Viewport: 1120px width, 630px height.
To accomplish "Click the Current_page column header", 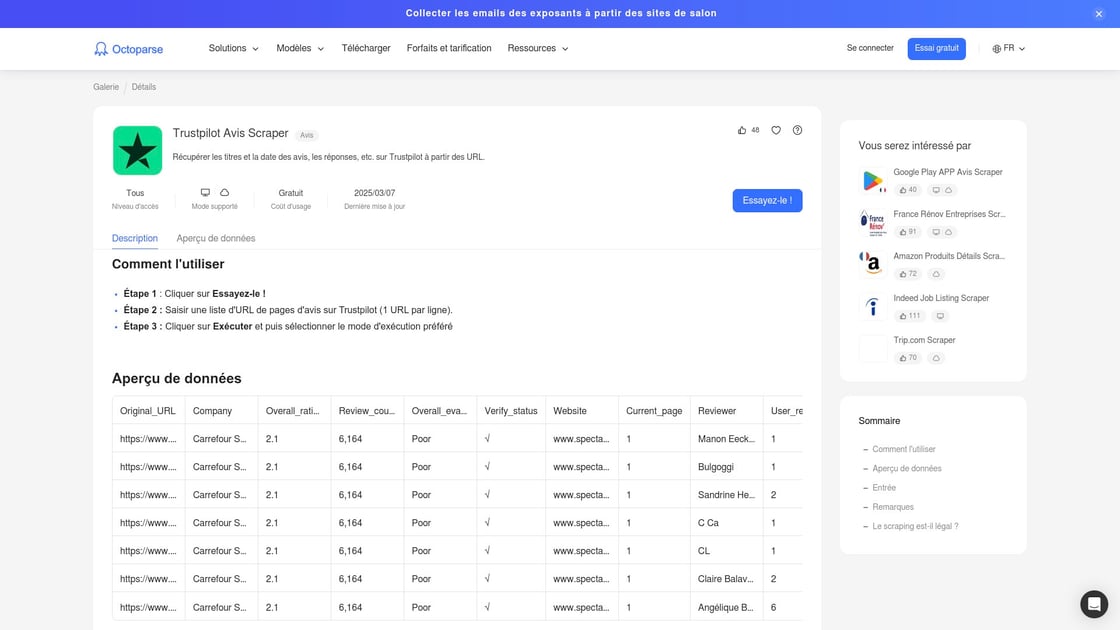I will pyautogui.click(x=654, y=411).
